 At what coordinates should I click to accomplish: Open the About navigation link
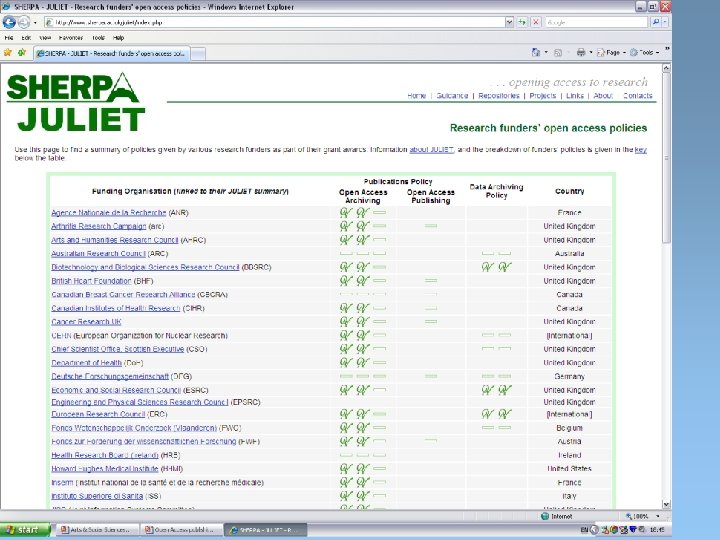603,96
